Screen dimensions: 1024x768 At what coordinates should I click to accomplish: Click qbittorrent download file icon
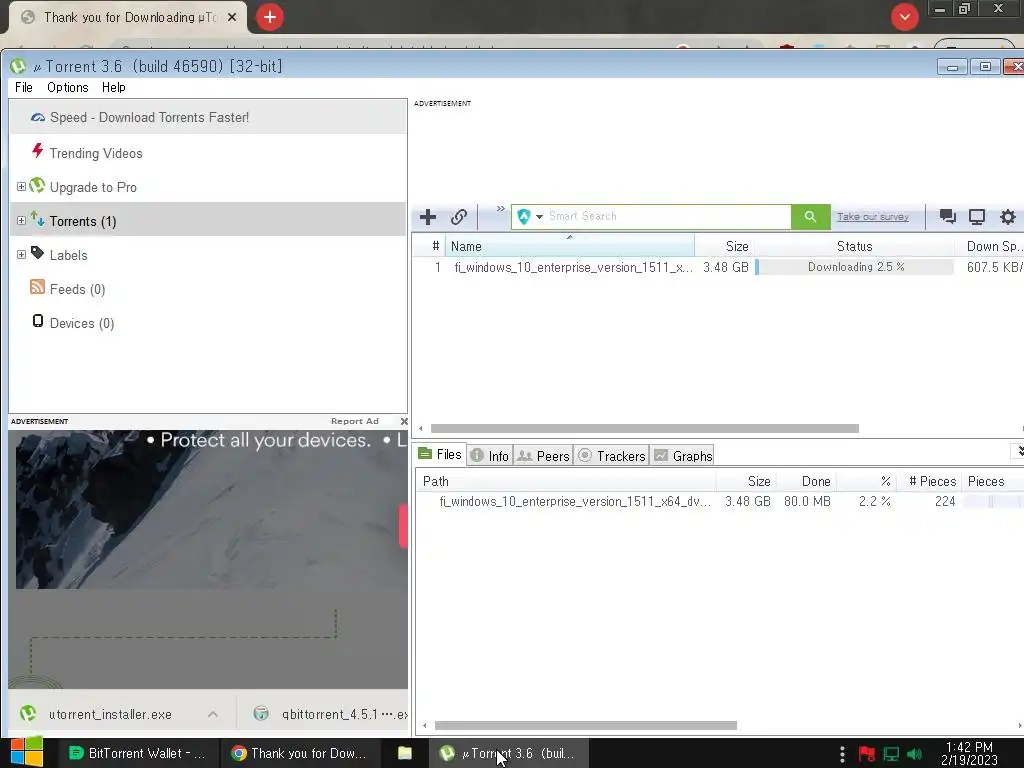[261, 713]
